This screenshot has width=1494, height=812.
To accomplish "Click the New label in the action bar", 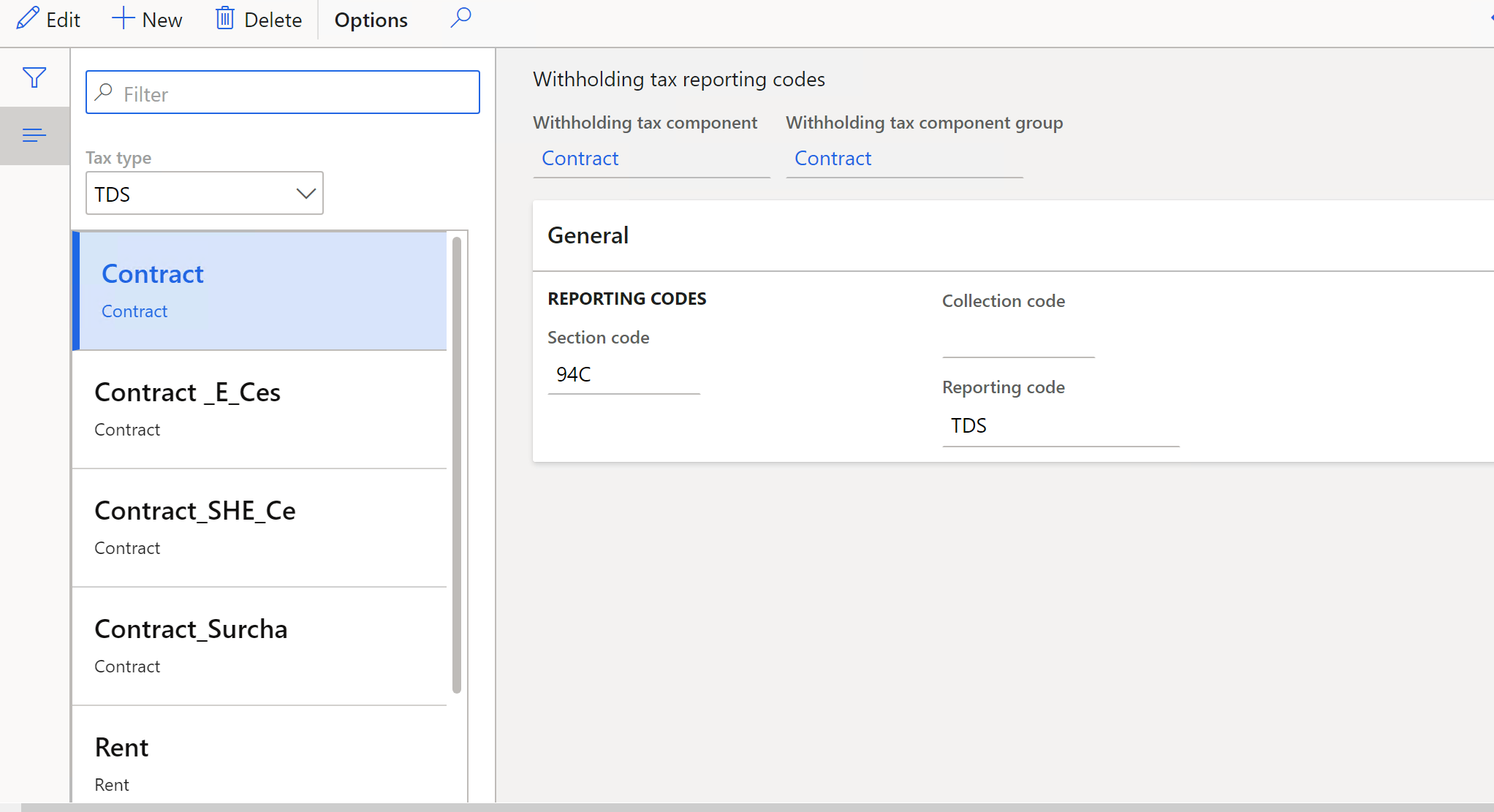I will (x=162, y=20).
